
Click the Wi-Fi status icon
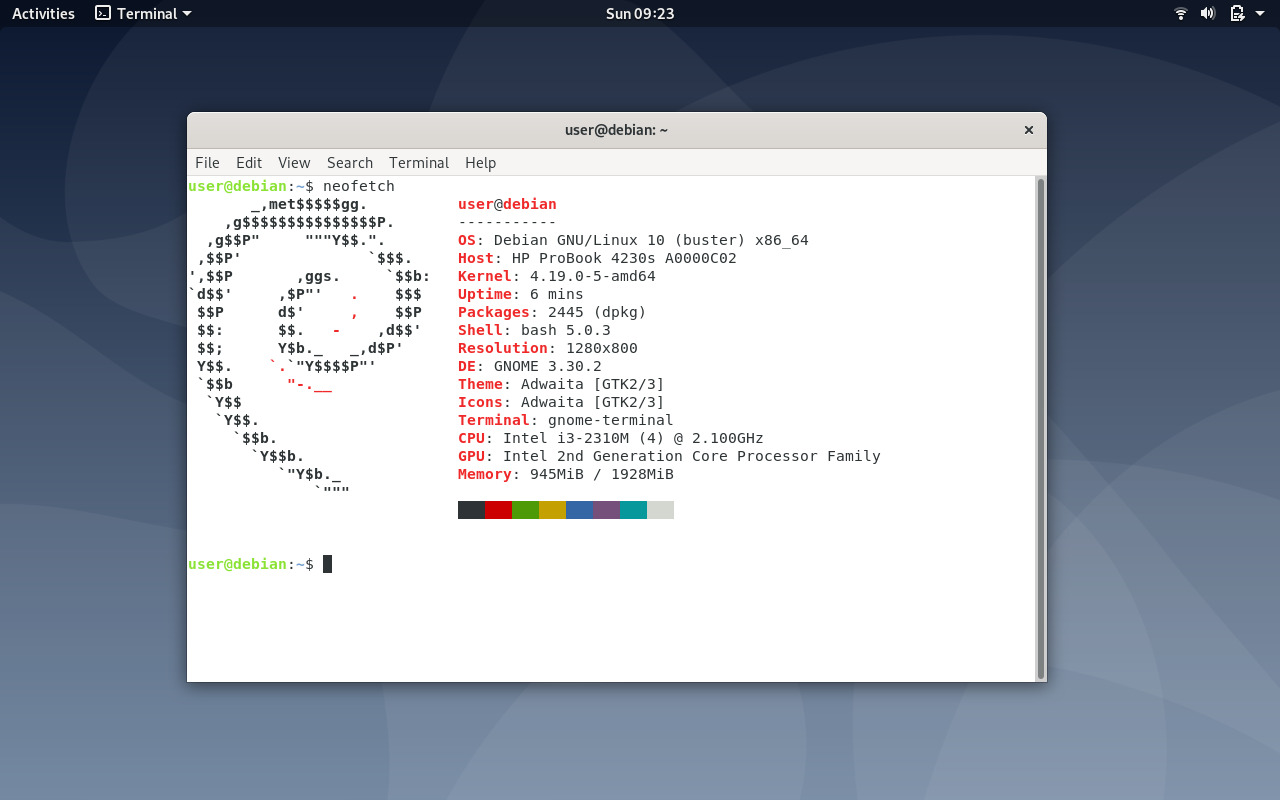pyautogui.click(x=1181, y=13)
